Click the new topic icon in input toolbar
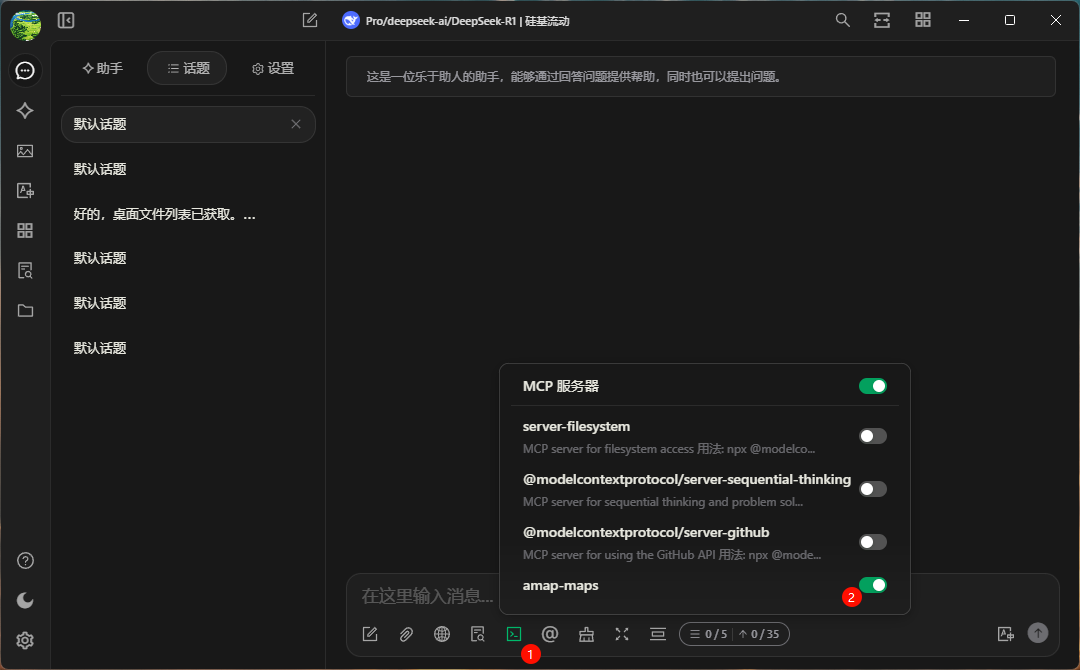The width and height of the screenshot is (1080, 670). [370, 634]
